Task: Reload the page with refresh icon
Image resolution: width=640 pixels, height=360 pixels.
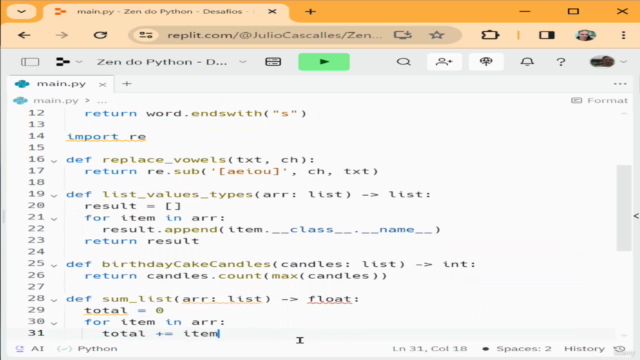Action: pos(100,35)
